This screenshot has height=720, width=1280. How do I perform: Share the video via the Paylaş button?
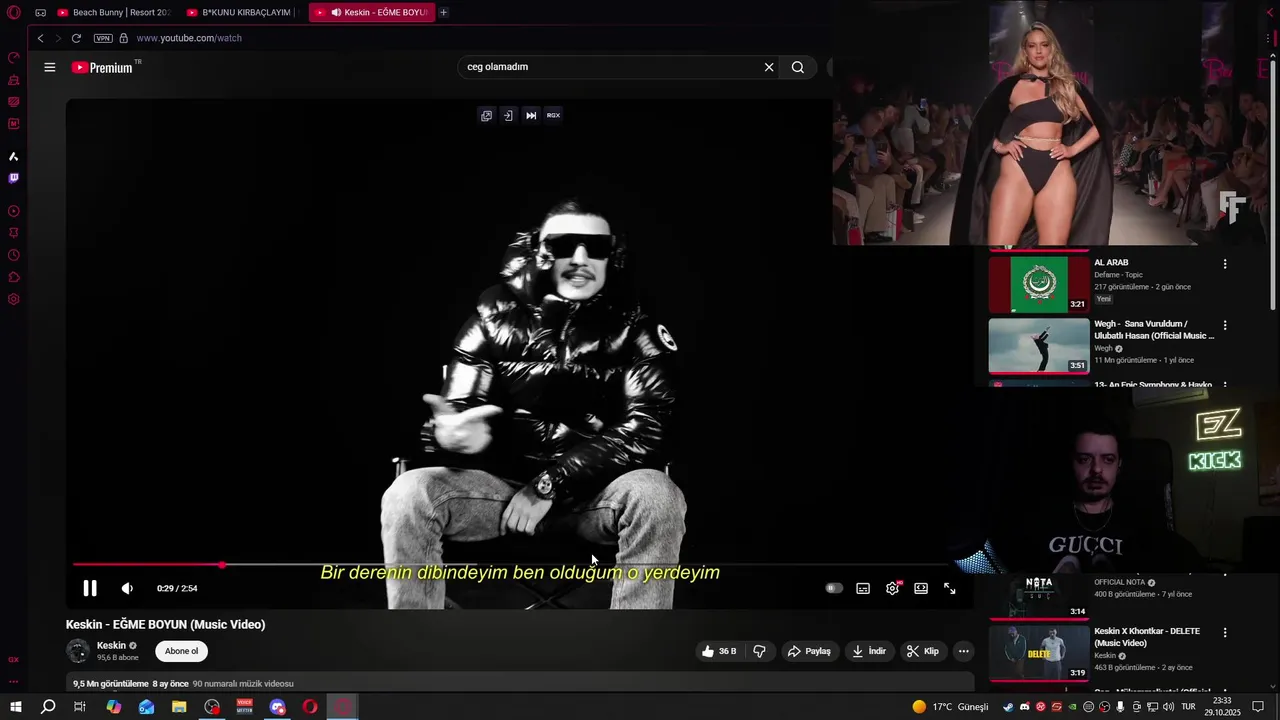tap(809, 651)
